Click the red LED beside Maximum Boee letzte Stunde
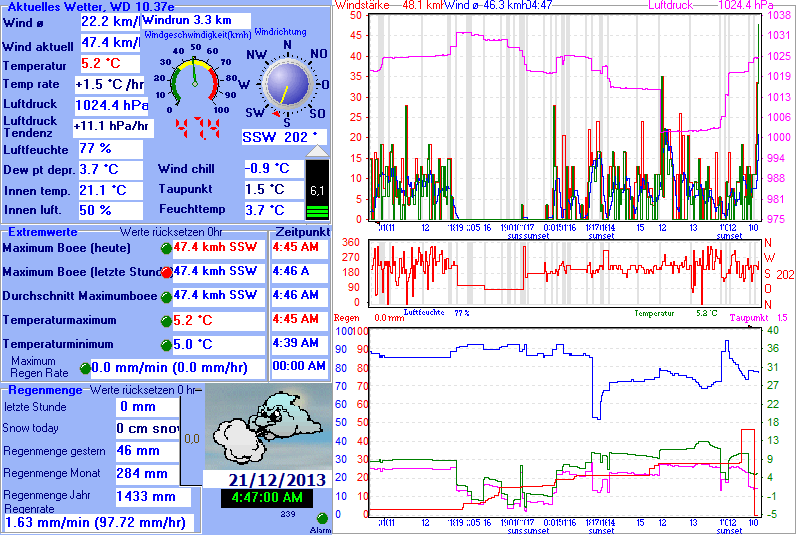 (166, 272)
